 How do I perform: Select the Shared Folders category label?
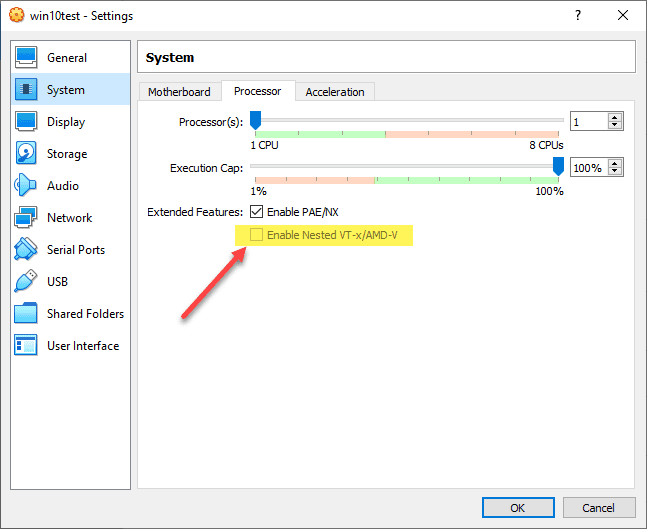[x=85, y=314]
